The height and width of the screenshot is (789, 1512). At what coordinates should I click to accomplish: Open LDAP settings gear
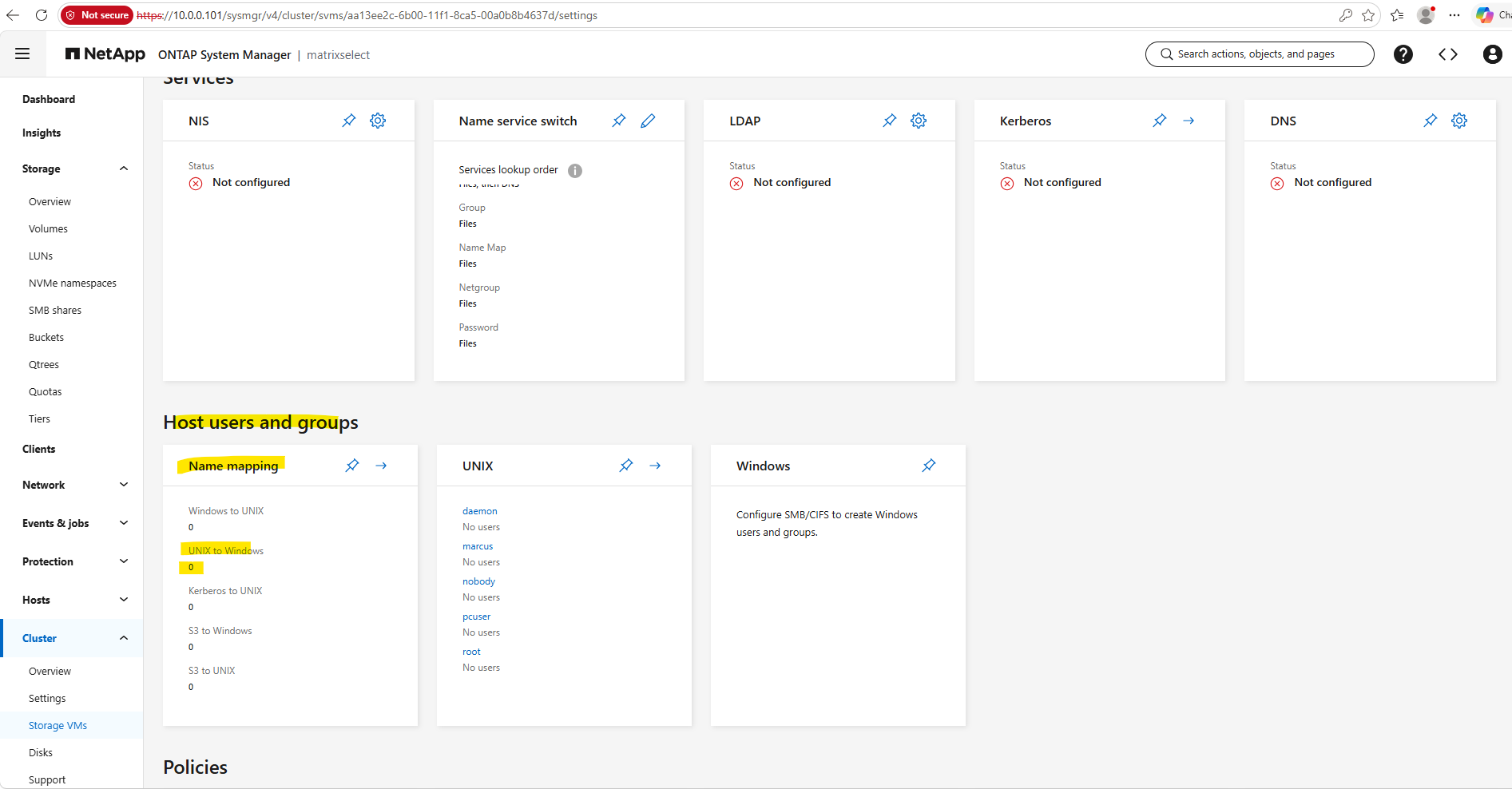919,121
